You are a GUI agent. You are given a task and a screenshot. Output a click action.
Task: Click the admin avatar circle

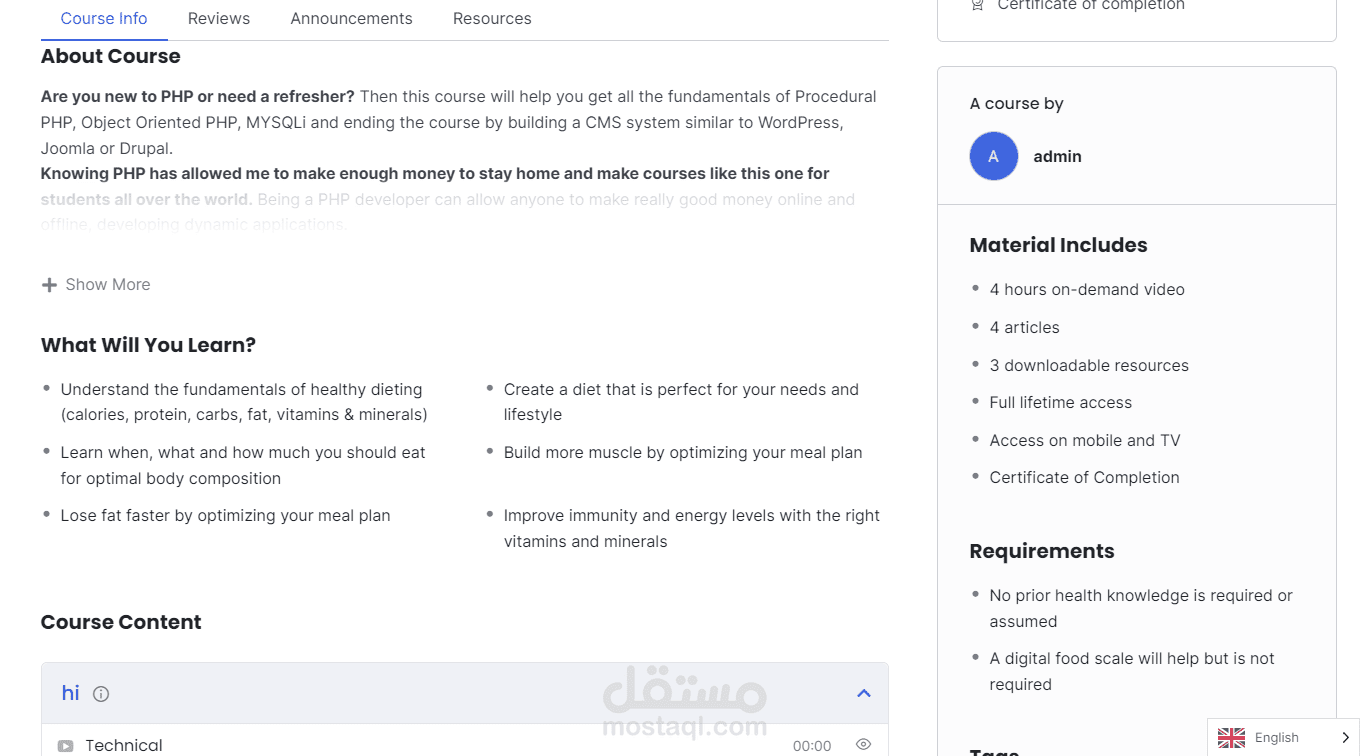tap(993, 156)
